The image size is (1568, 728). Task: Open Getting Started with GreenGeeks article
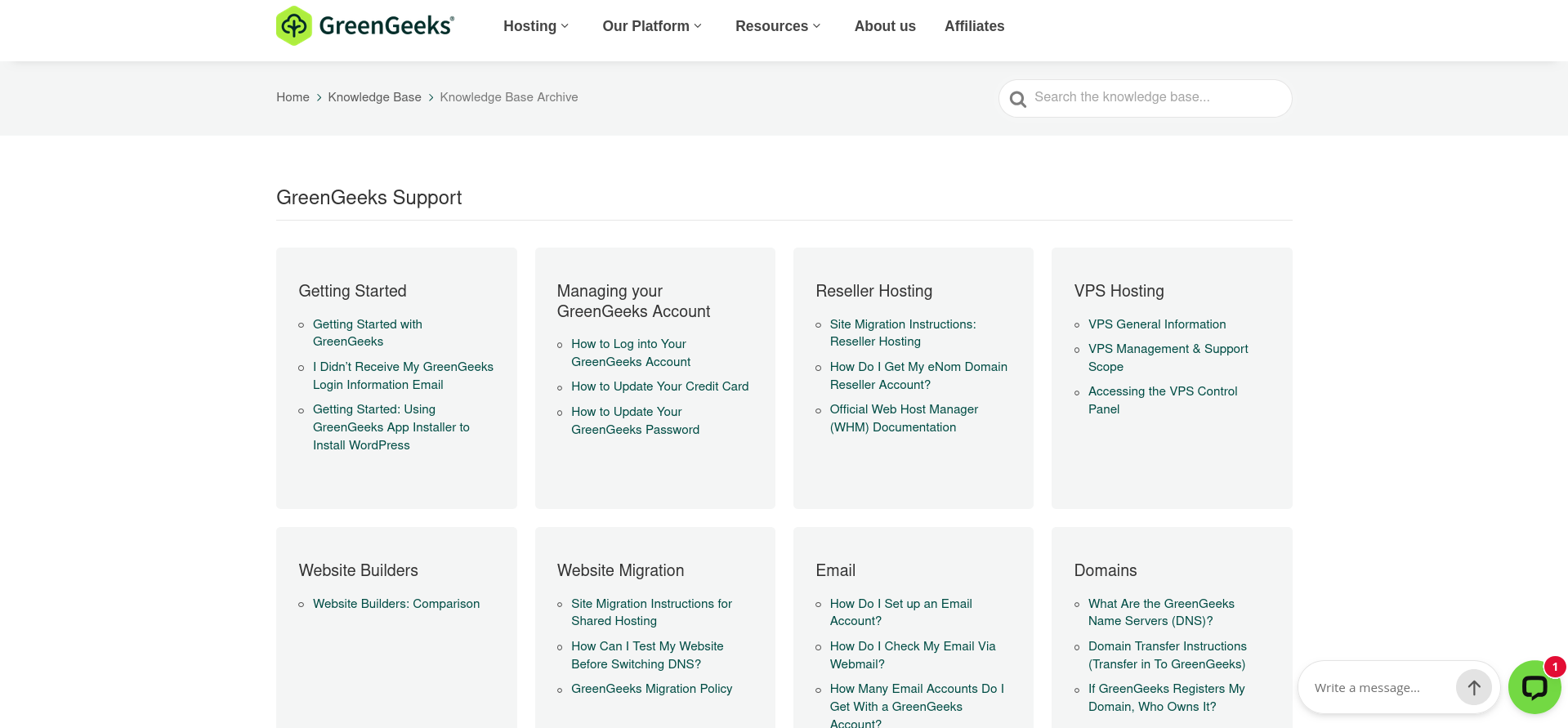pyautogui.click(x=368, y=333)
